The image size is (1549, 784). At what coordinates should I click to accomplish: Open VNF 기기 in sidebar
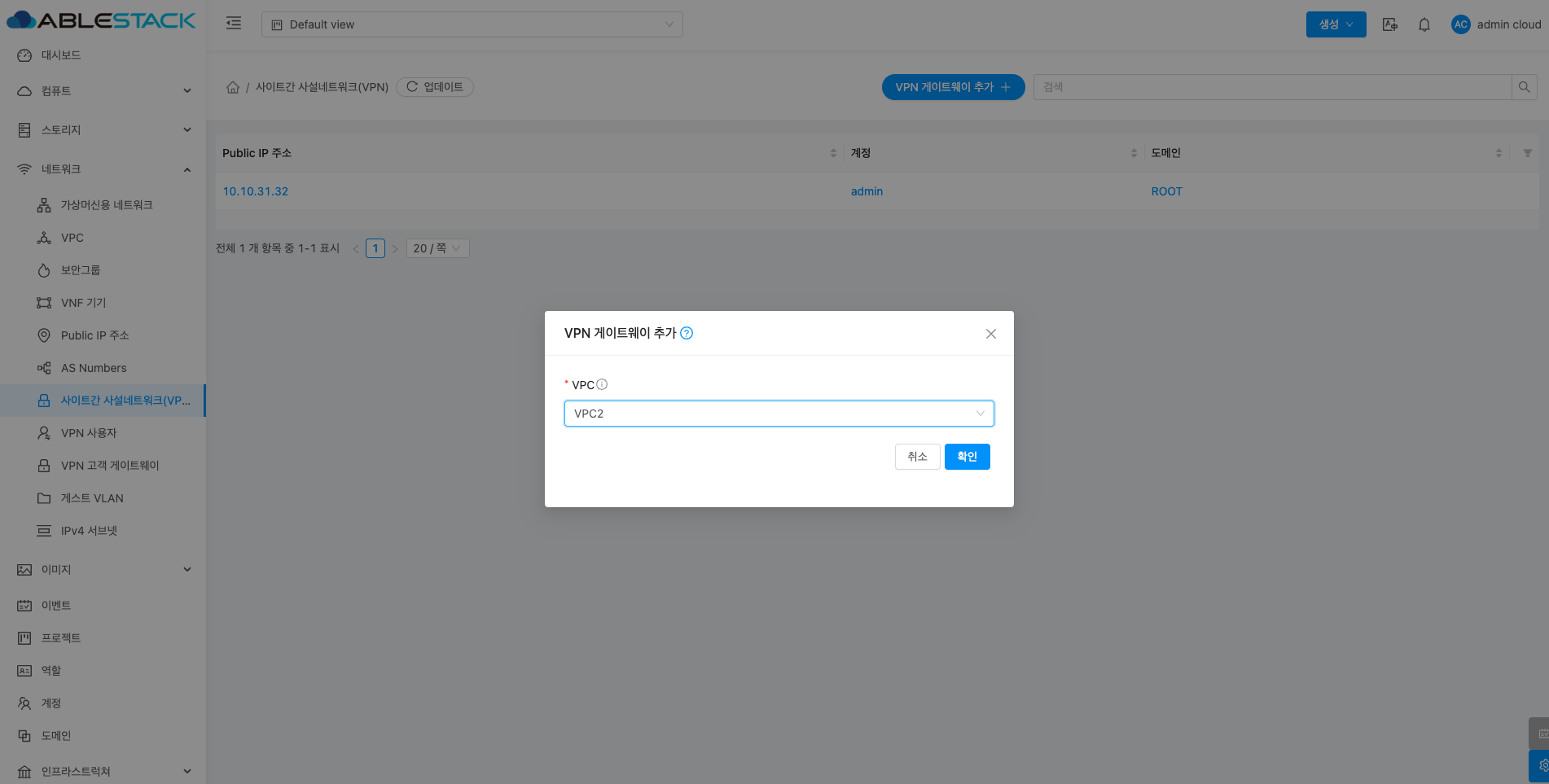(103, 303)
